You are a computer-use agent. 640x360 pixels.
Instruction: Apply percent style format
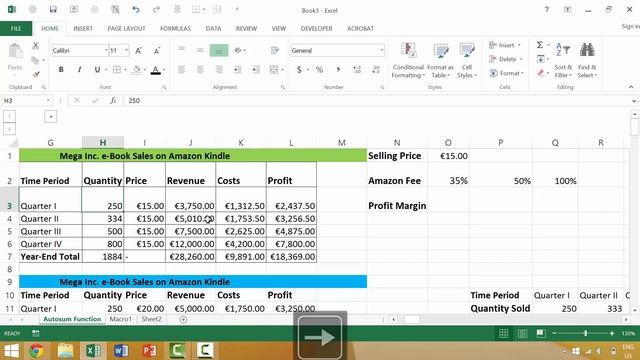point(319,70)
